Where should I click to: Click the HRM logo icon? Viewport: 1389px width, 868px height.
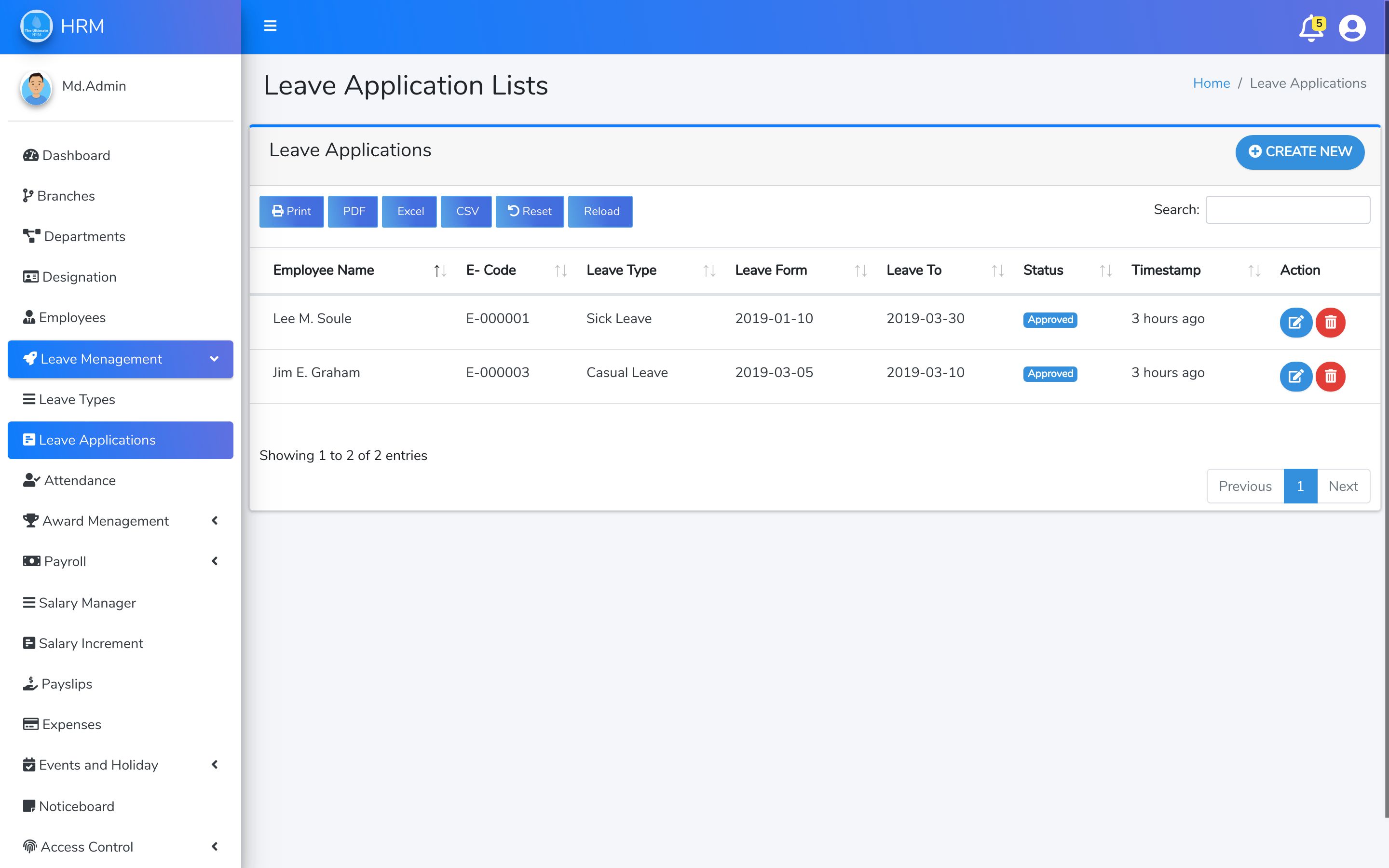(x=36, y=27)
